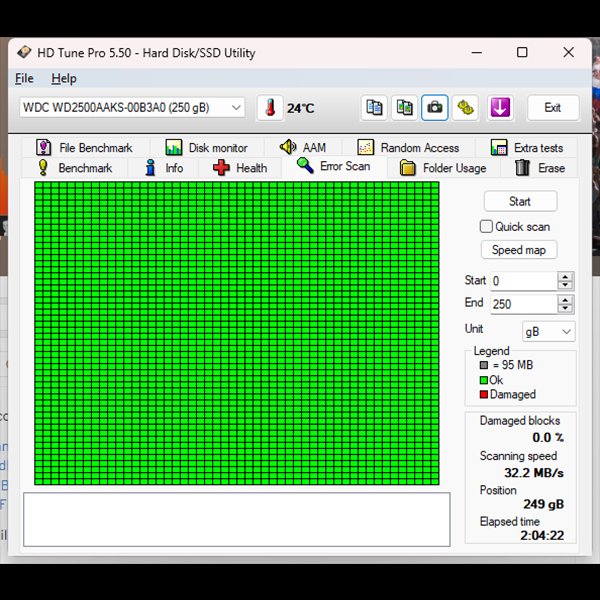Click the Speed map button
The width and height of the screenshot is (600, 600).
[519, 250]
